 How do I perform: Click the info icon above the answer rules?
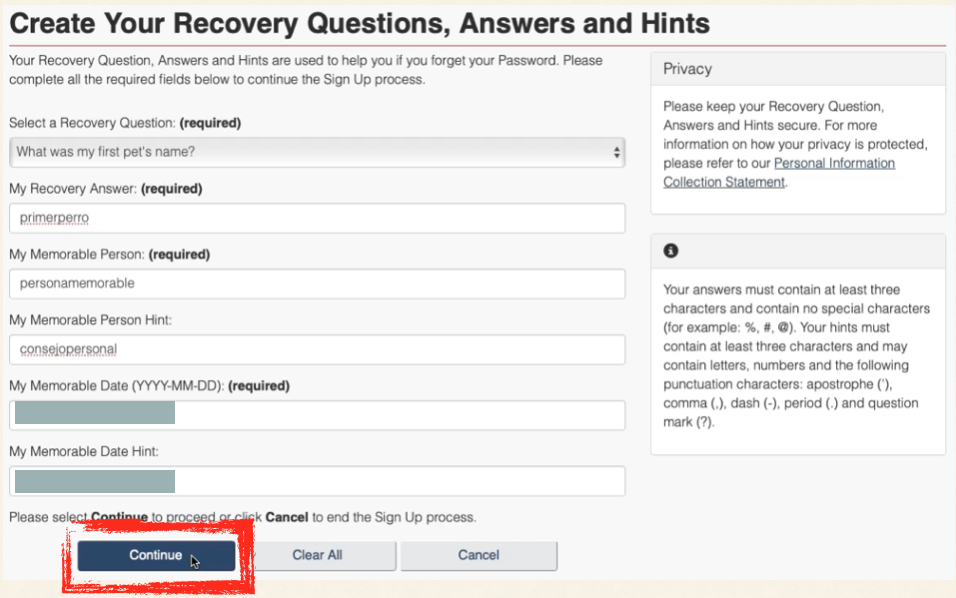[x=671, y=251]
